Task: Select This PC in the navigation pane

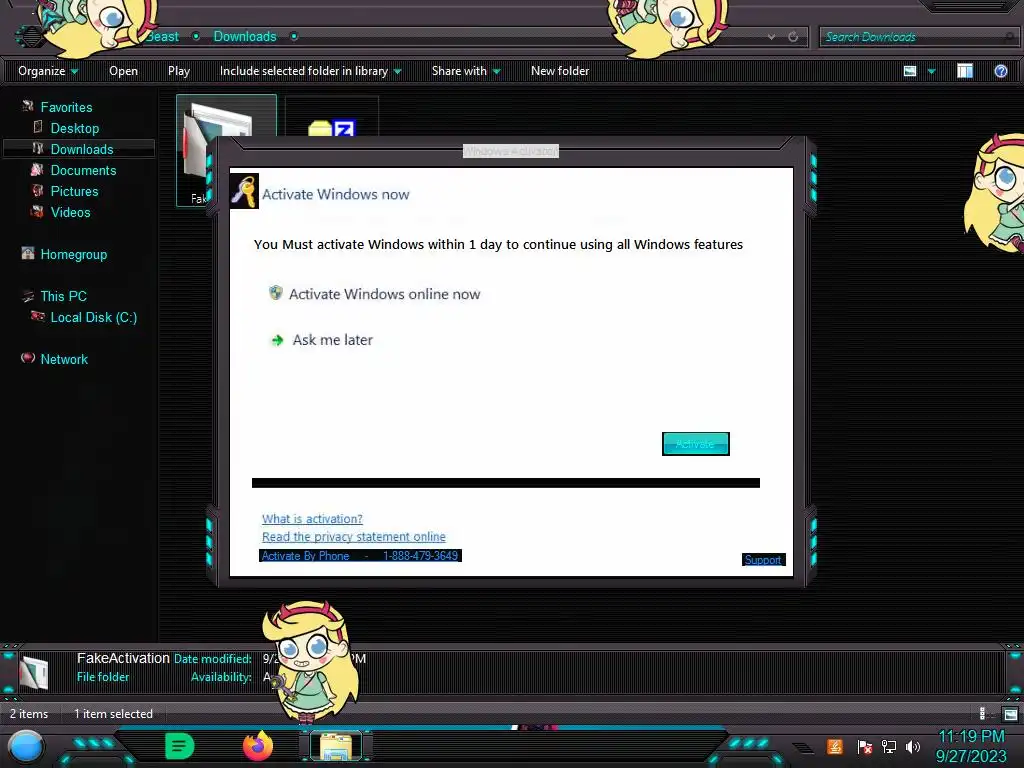Action: click(x=63, y=296)
